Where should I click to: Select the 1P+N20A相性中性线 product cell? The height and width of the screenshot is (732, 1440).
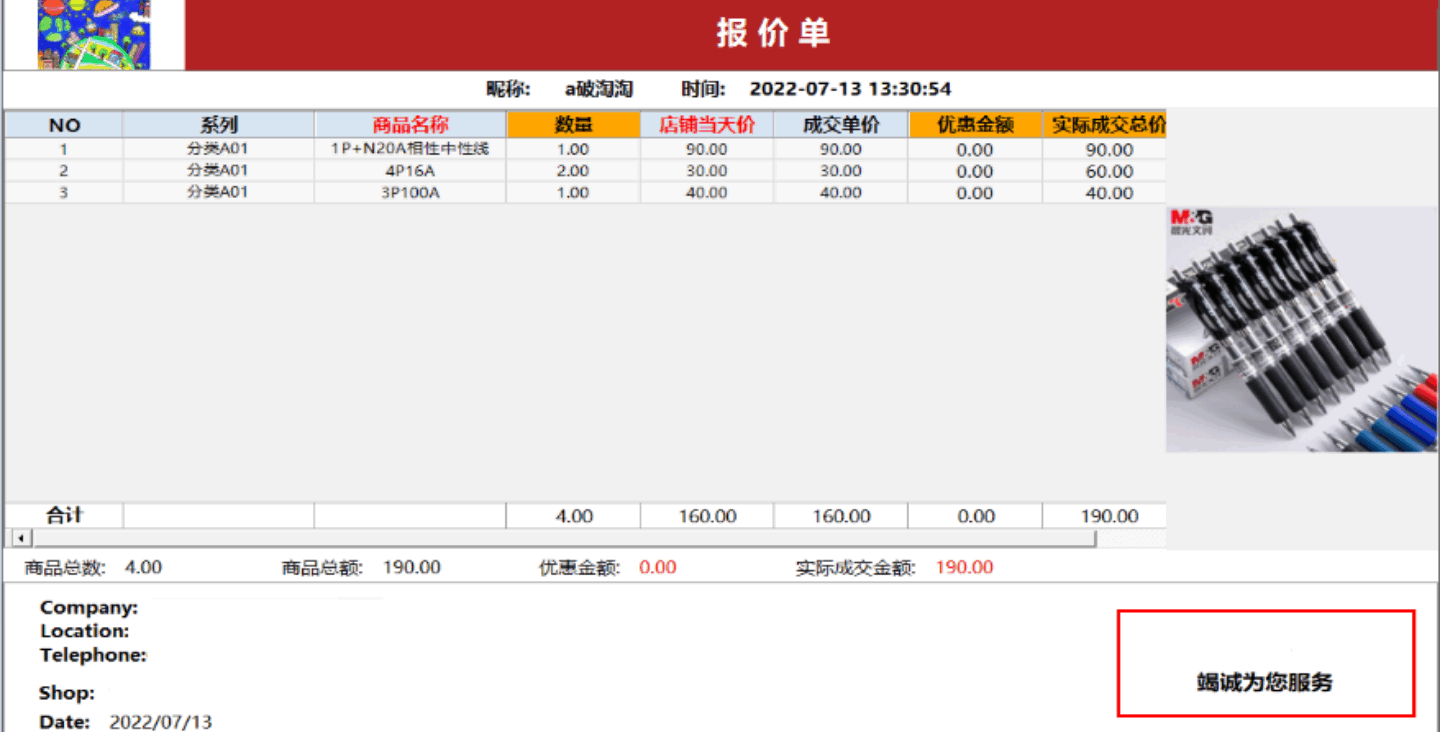(x=410, y=149)
